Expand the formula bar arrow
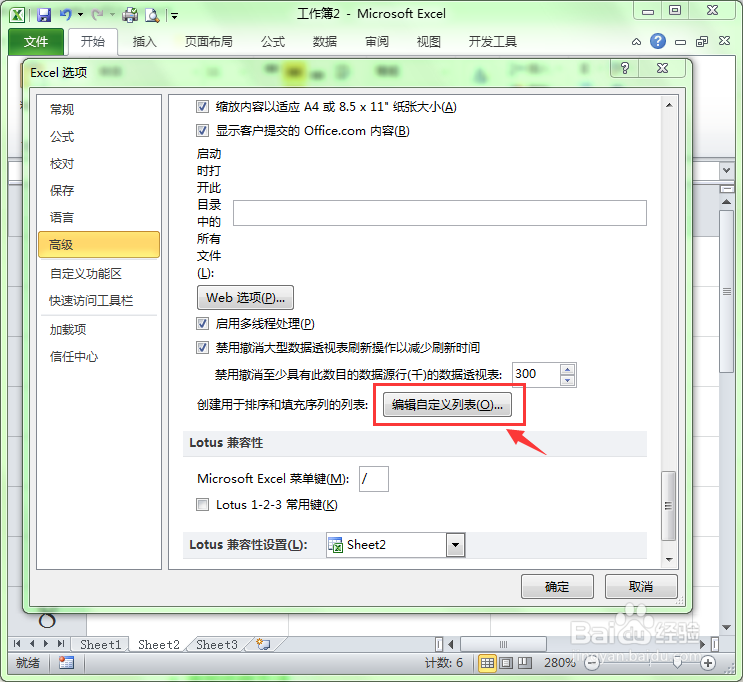The width and height of the screenshot is (743, 682). tap(726, 170)
